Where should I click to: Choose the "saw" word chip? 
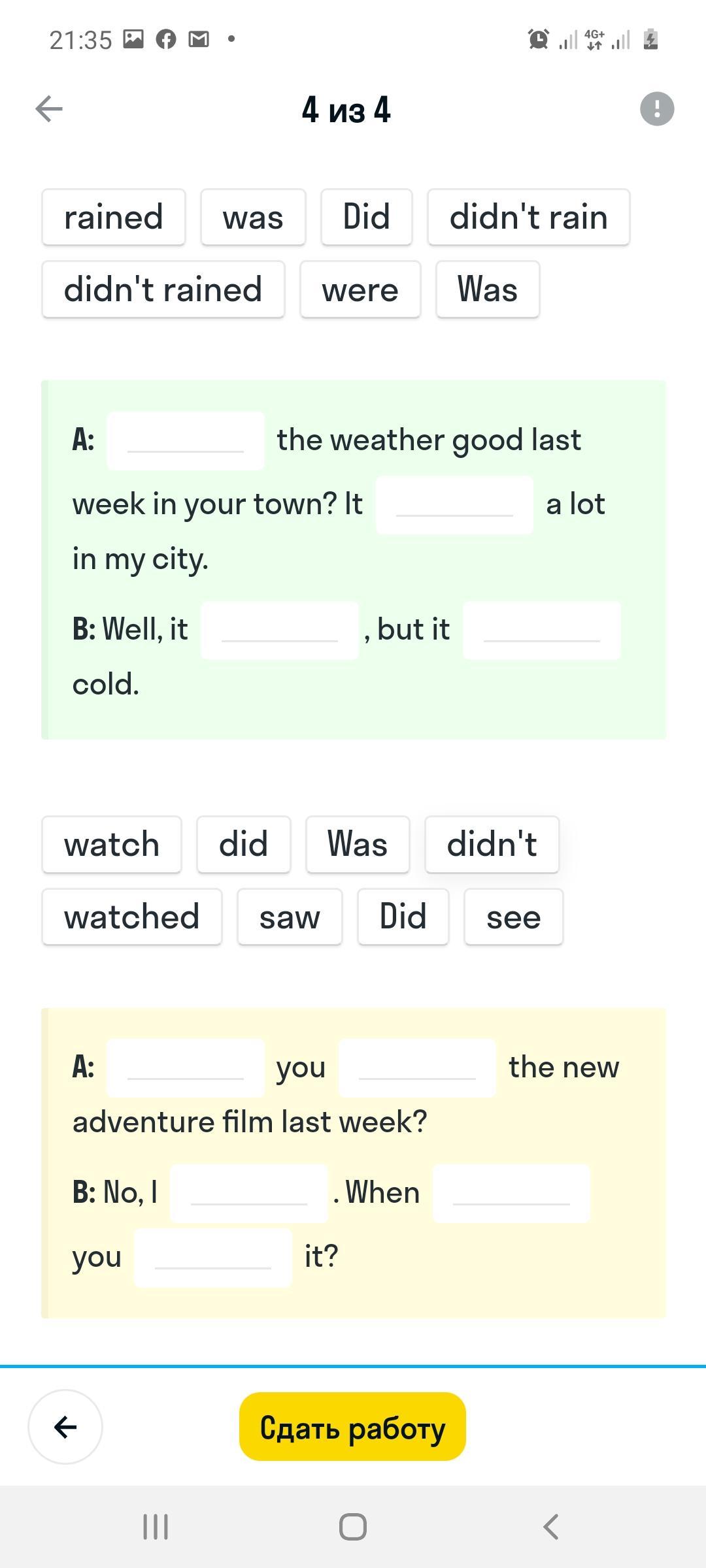coord(290,917)
